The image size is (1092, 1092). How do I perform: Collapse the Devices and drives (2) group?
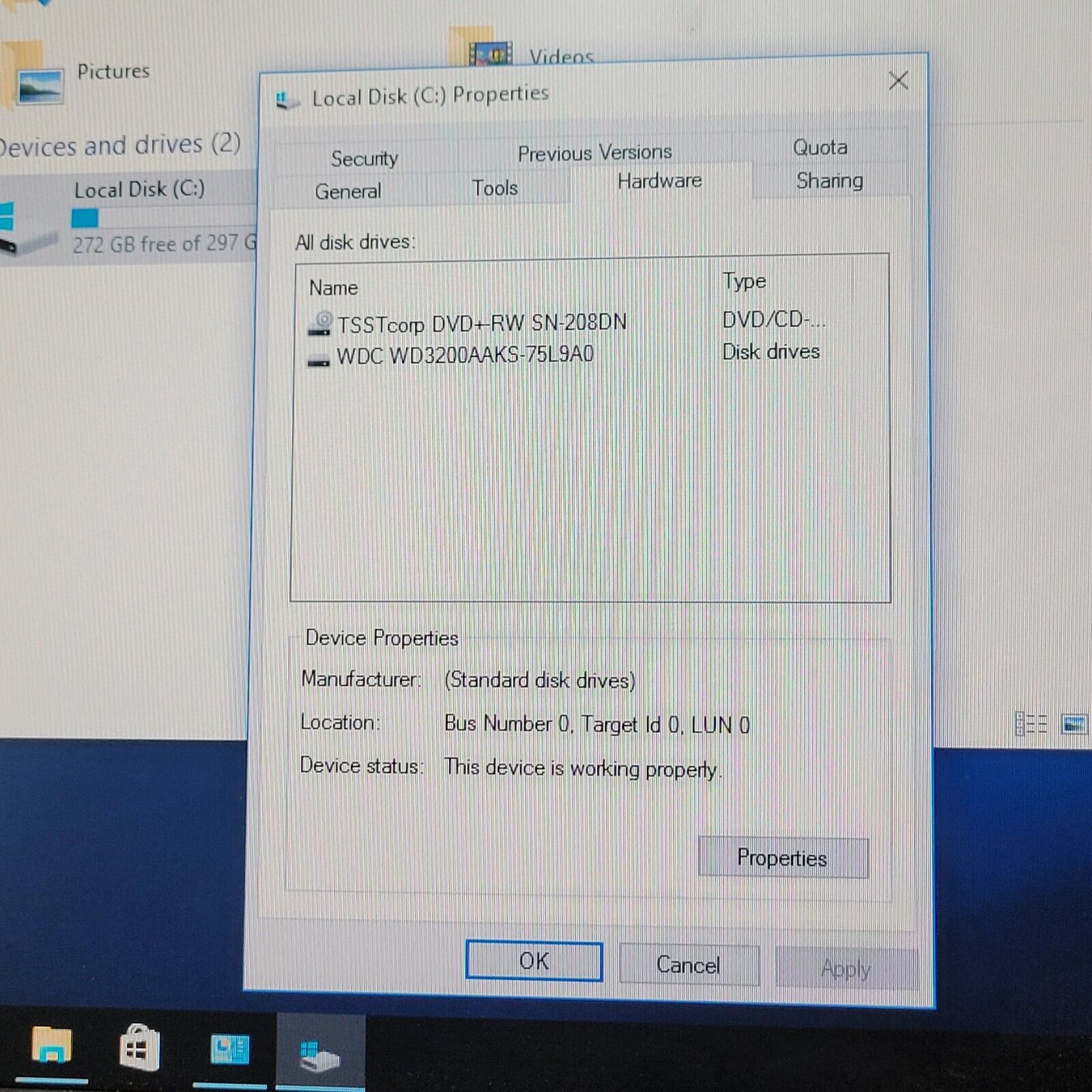click(x=119, y=145)
